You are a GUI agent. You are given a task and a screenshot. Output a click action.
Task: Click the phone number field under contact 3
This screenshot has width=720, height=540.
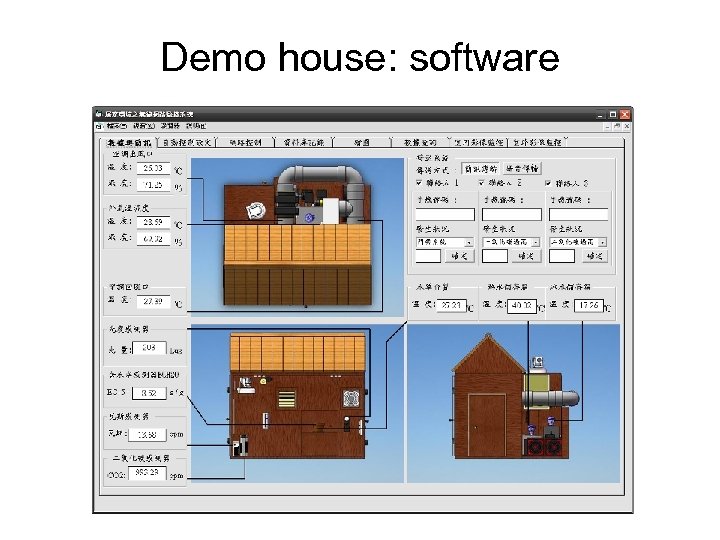[579, 214]
